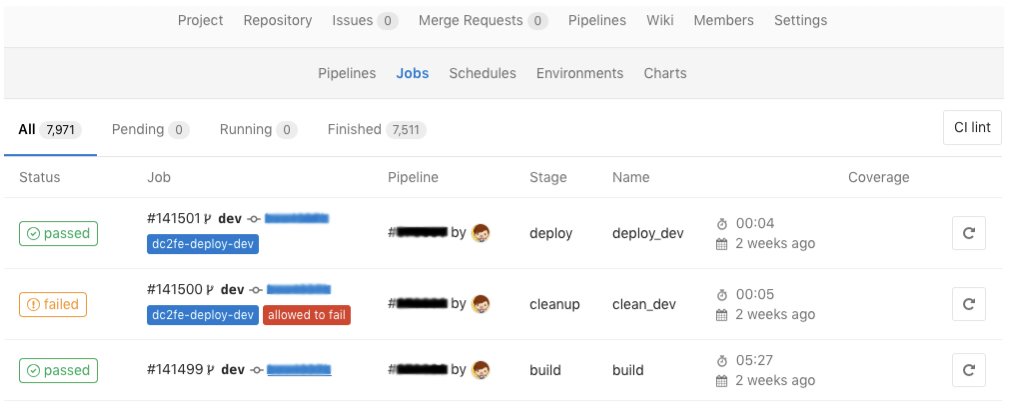1014x416 pixels.
Task: Open Schedules sub-navigation item
Action: pos(482,73)
